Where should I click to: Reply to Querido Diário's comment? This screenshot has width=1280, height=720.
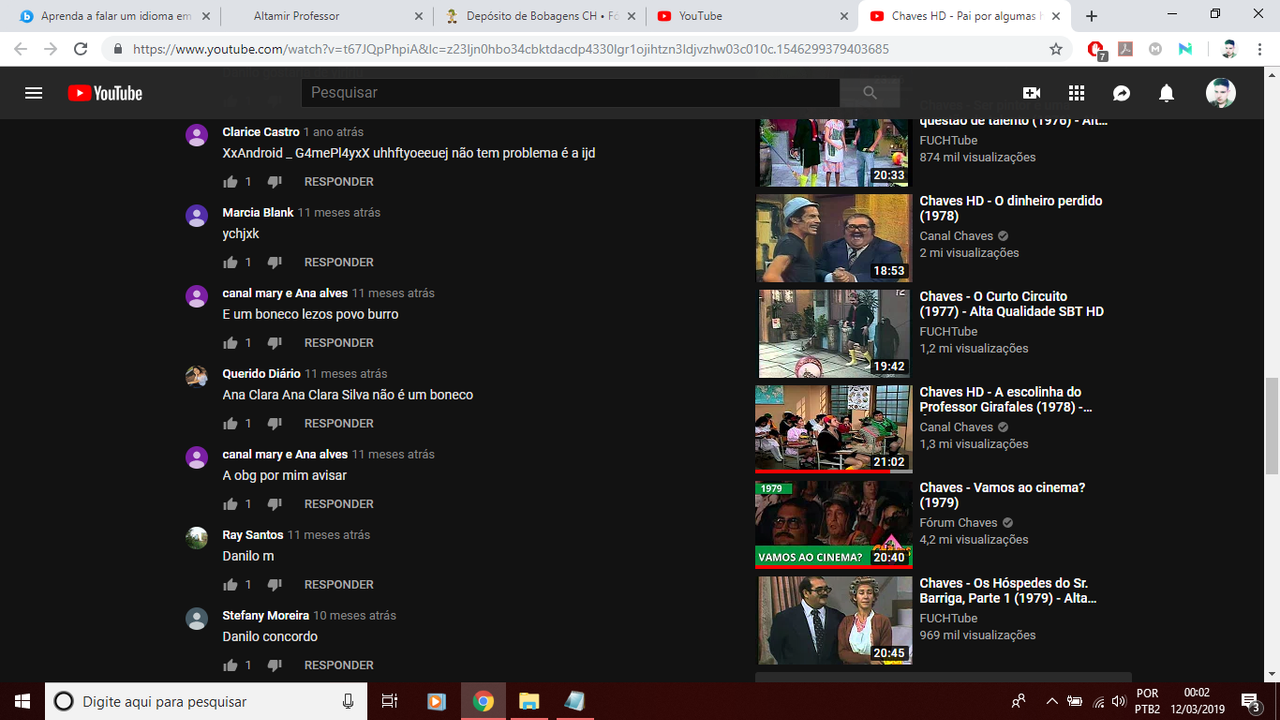point(339,423)
